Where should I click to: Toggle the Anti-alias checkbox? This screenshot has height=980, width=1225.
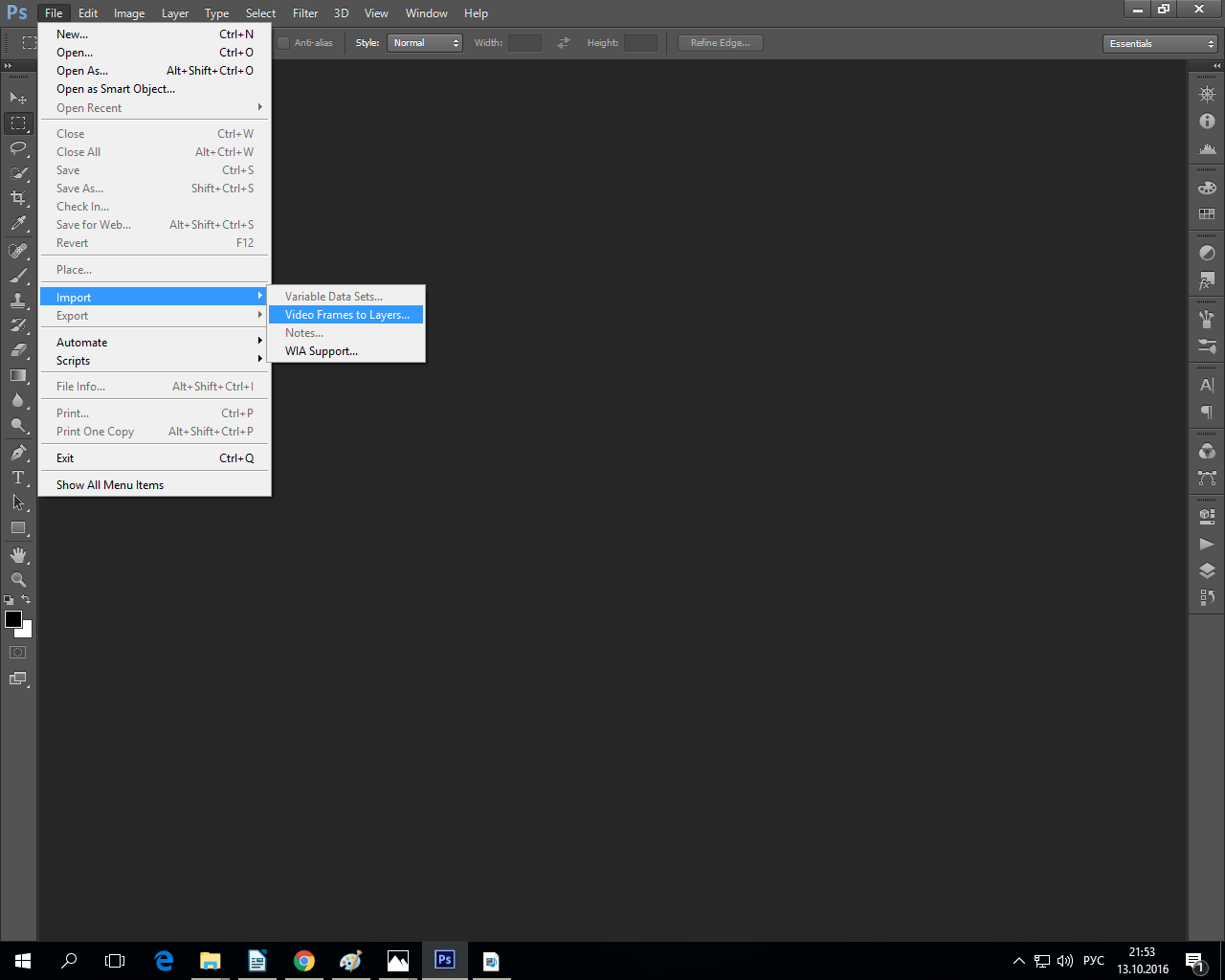click(x=283, y=43)
